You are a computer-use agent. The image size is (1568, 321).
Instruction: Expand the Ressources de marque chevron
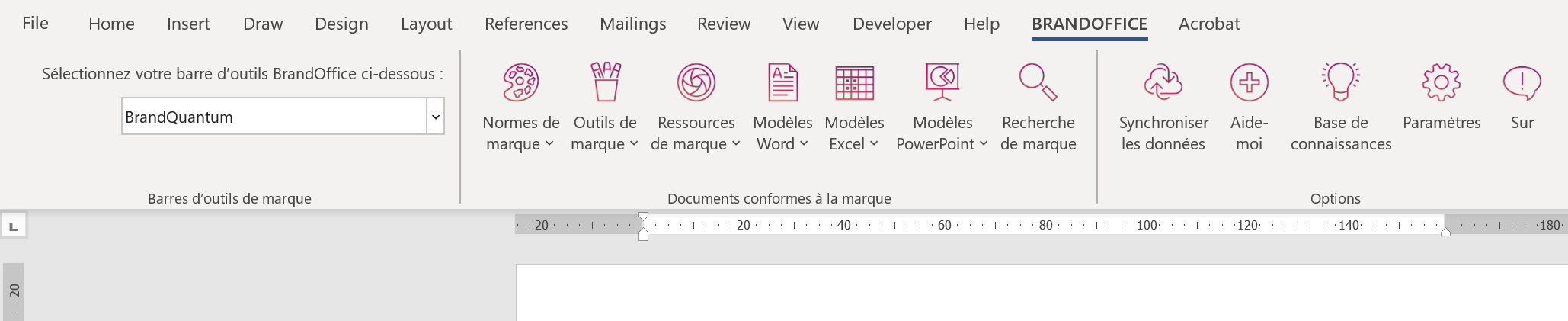736,143
